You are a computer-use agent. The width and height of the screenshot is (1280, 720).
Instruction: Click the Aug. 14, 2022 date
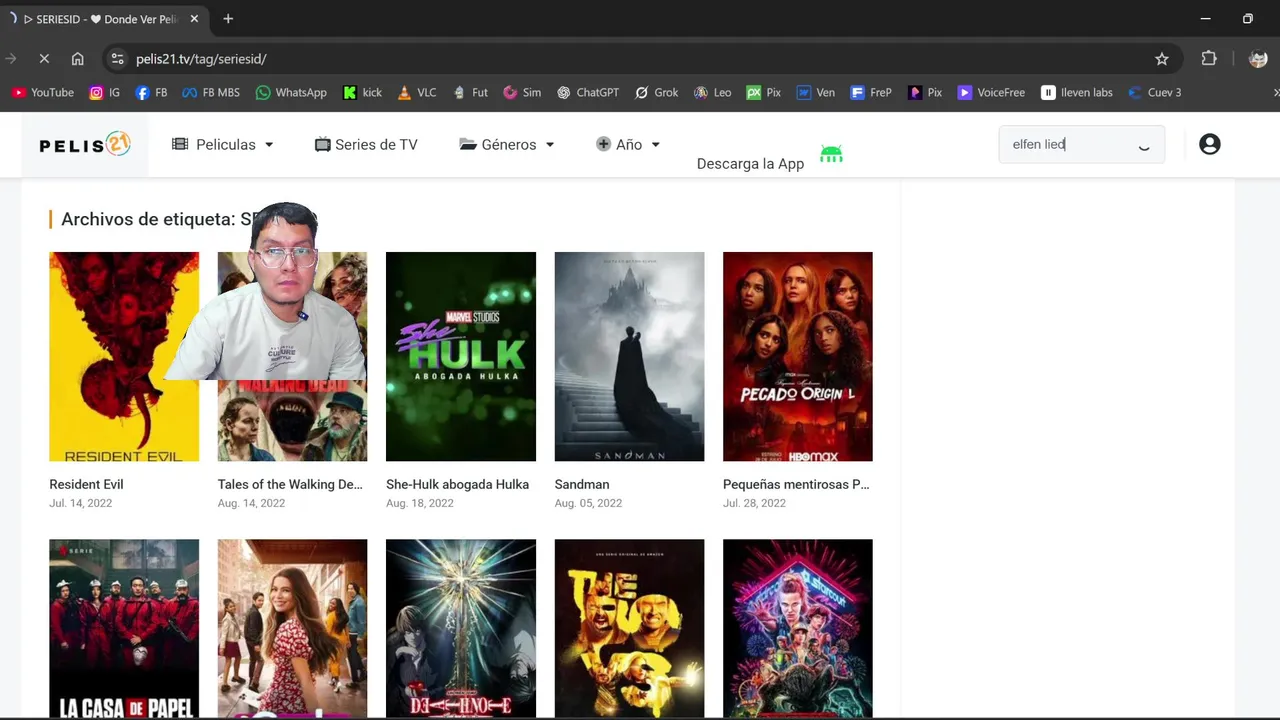(x=251, y=503)
